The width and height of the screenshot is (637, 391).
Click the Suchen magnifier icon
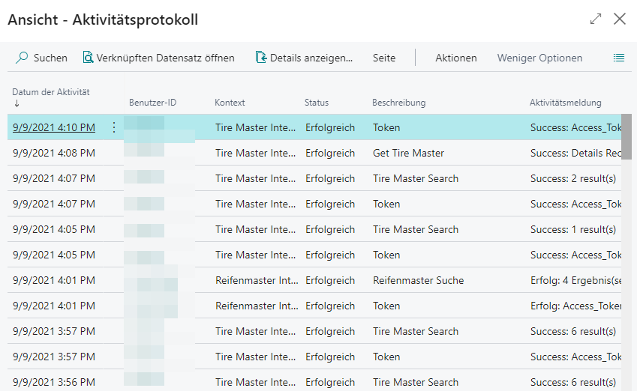(22, 58)
